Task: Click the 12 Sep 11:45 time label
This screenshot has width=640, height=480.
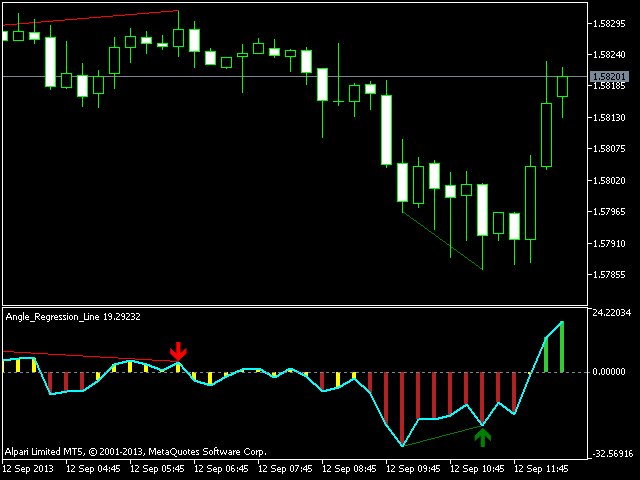Action: tap(541, 469)
